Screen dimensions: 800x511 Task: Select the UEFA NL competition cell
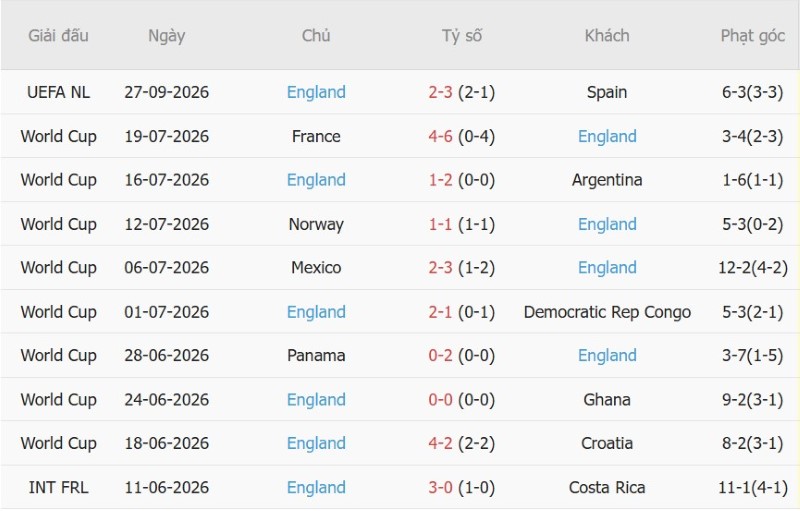tap(58, 92)
